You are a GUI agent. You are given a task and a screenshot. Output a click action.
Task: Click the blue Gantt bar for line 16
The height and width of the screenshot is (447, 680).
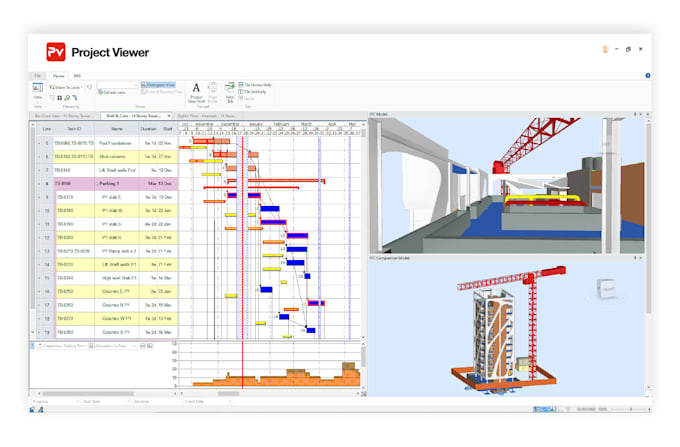point(266,289)
